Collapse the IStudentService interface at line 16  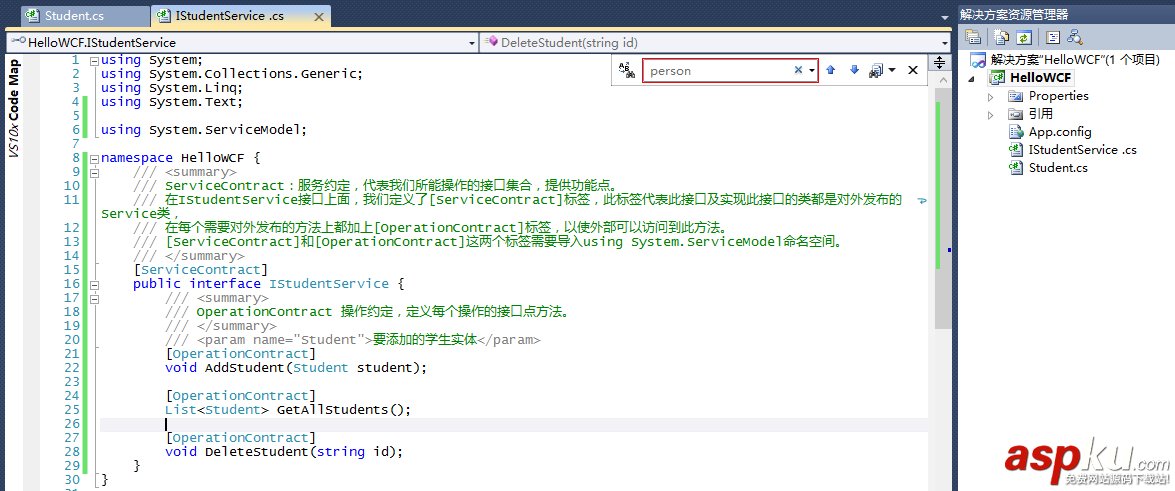pyautogui.click(x=94, y=284)
